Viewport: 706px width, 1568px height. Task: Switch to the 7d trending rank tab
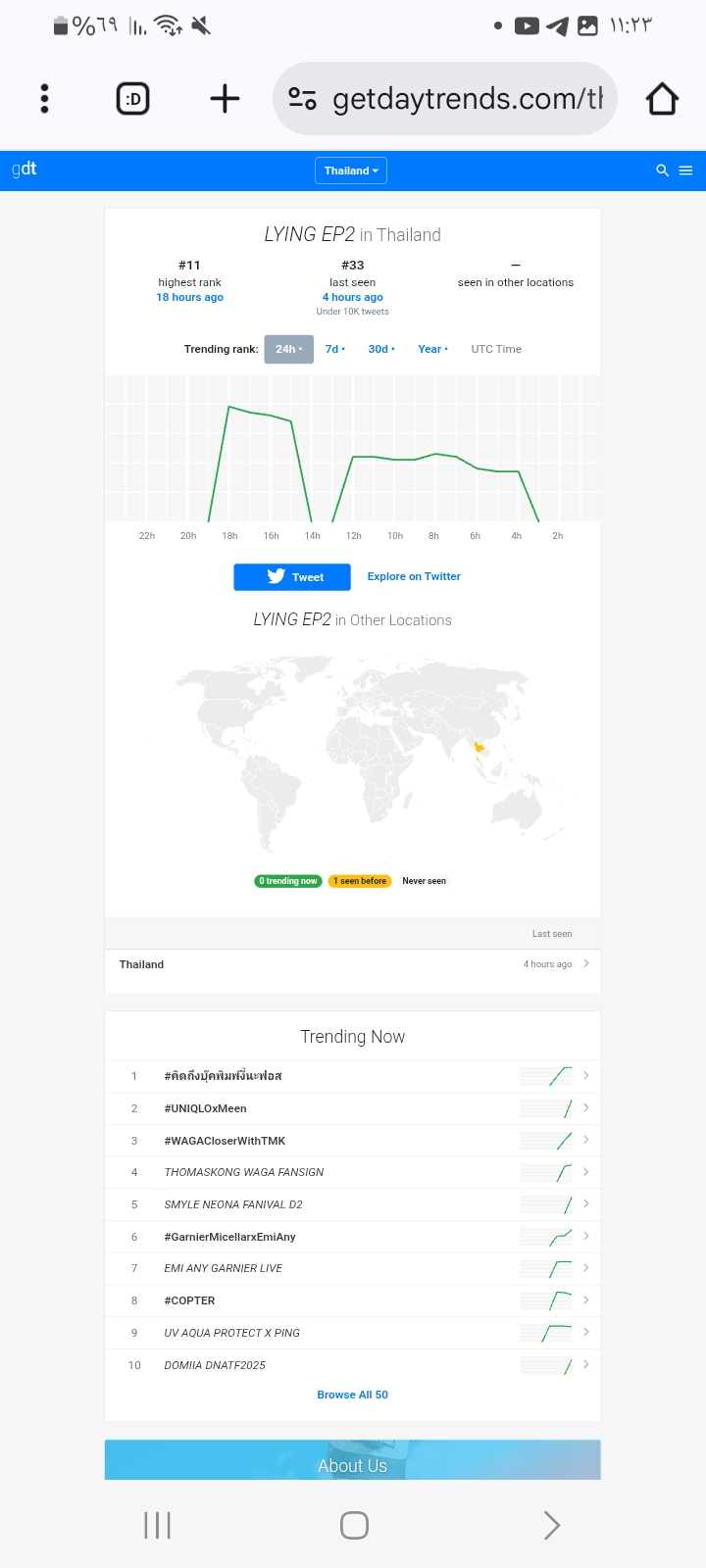[334, 349]
